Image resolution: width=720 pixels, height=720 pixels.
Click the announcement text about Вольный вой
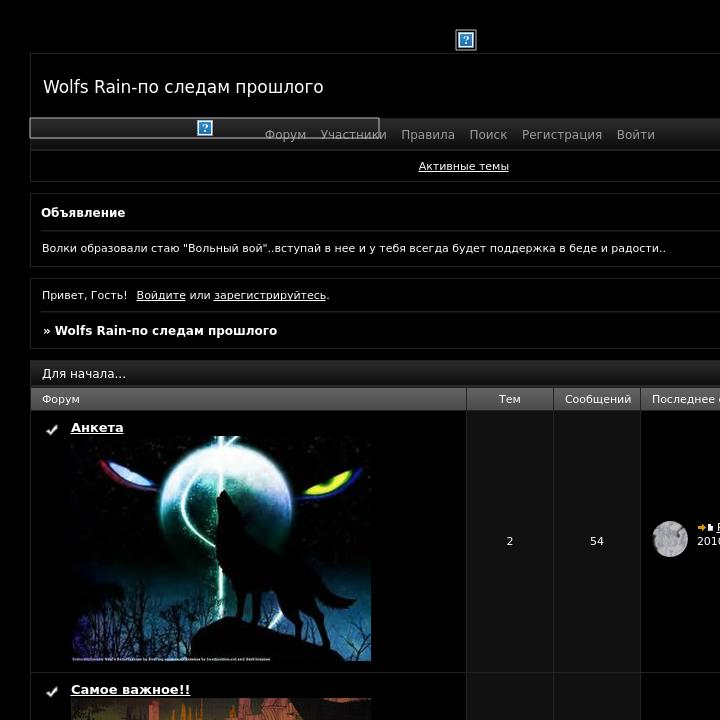click(354, 248)
